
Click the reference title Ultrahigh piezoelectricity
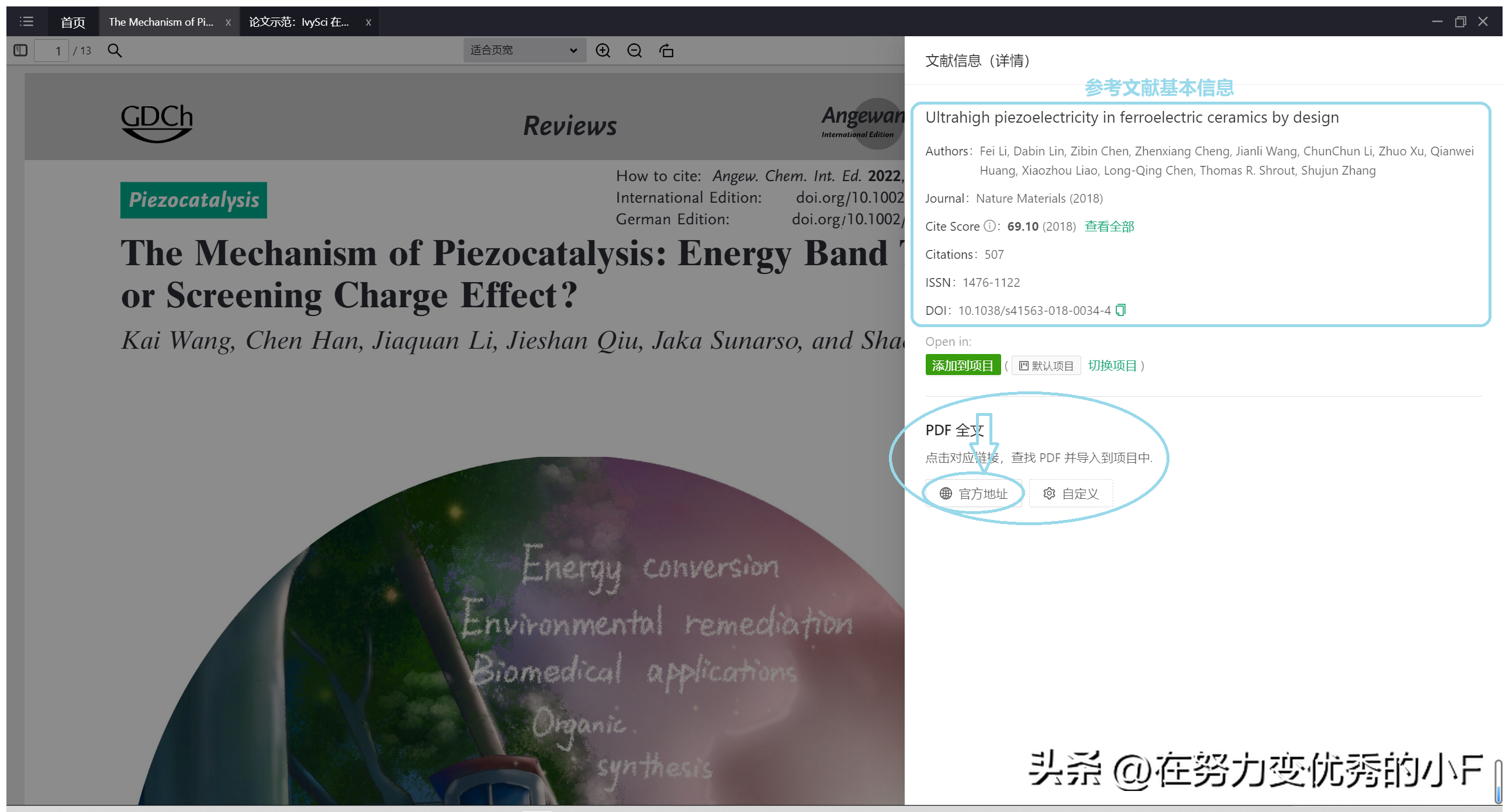[1131, 117]
